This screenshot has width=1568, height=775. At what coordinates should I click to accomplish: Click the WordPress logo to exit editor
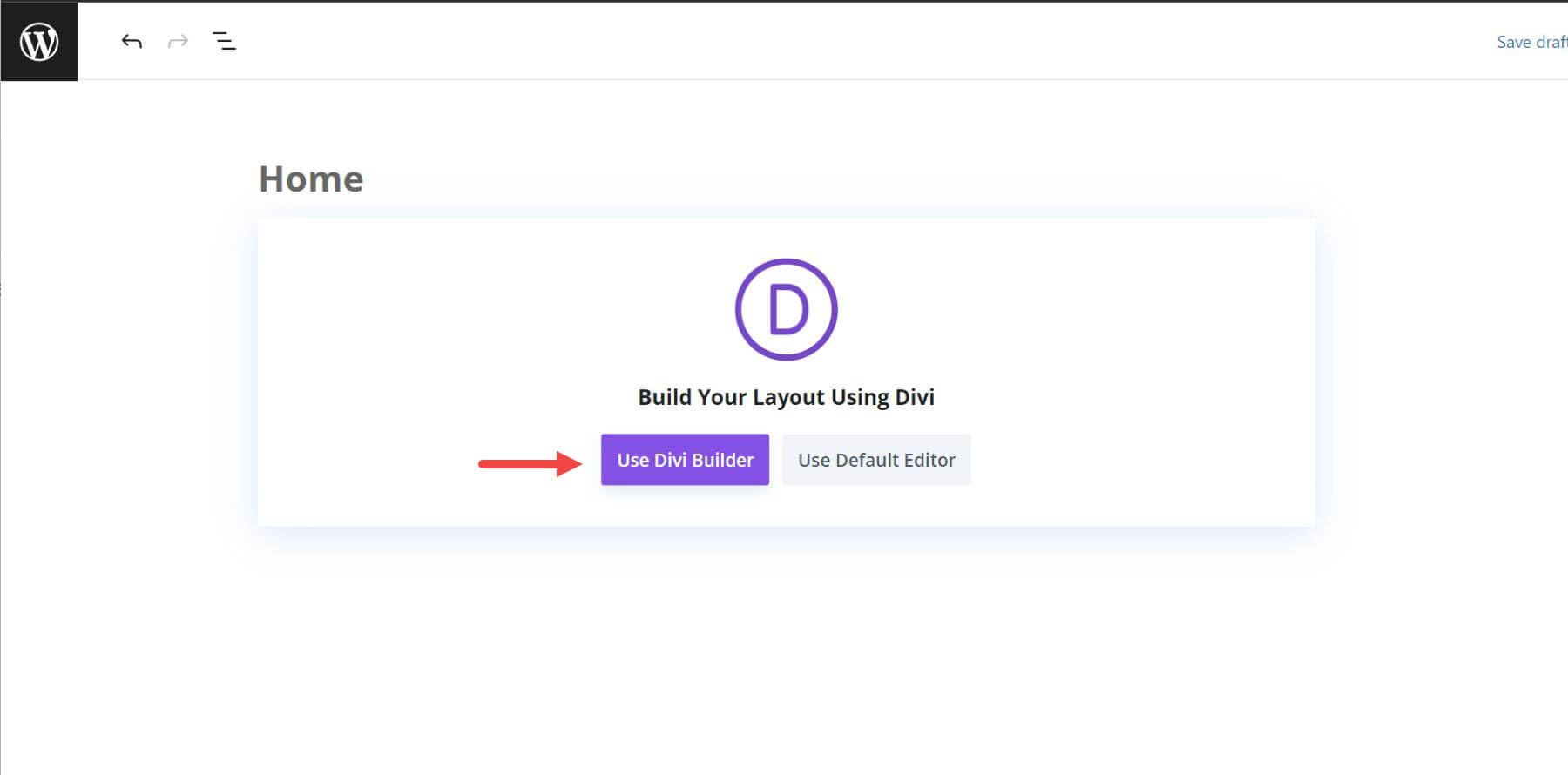click(x=39, y=41)
